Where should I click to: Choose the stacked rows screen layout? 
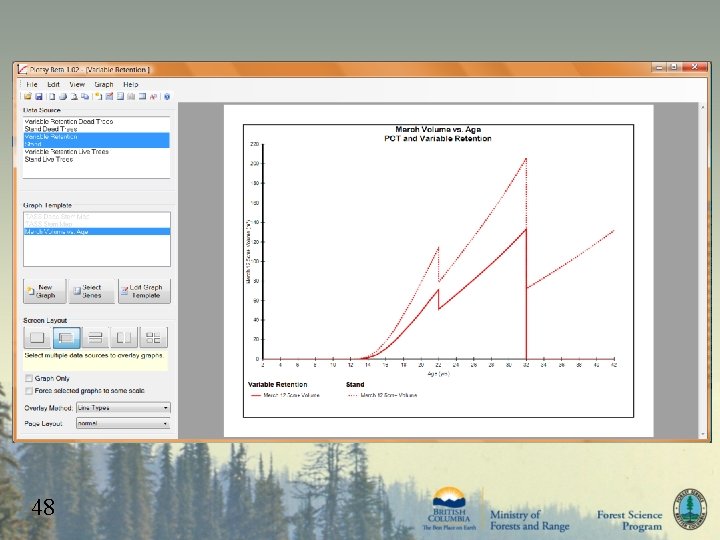coord(95,338)
